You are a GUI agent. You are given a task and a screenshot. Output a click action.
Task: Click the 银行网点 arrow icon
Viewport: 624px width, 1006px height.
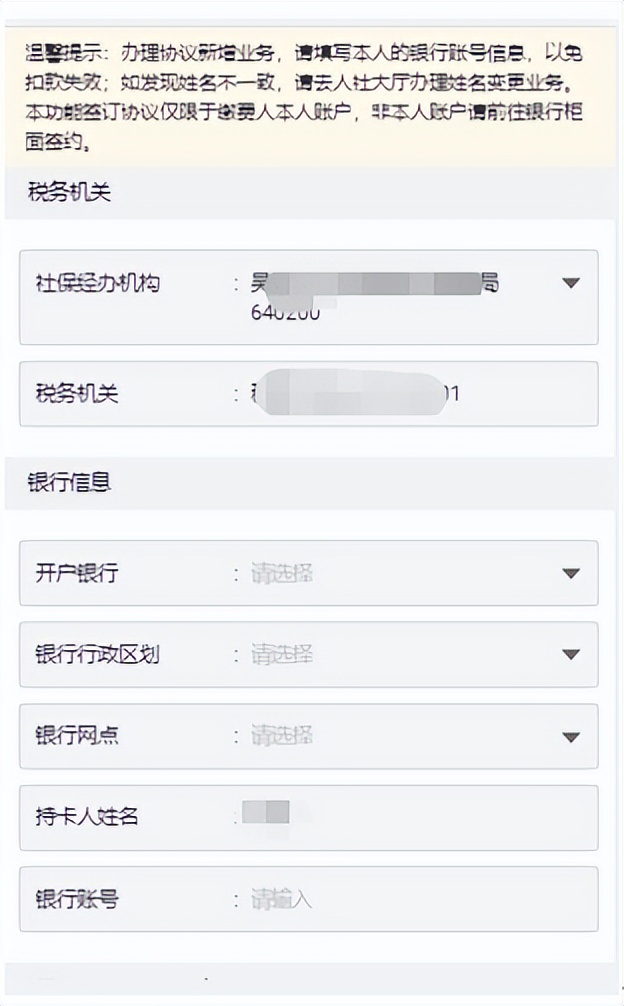click(569, 737)
